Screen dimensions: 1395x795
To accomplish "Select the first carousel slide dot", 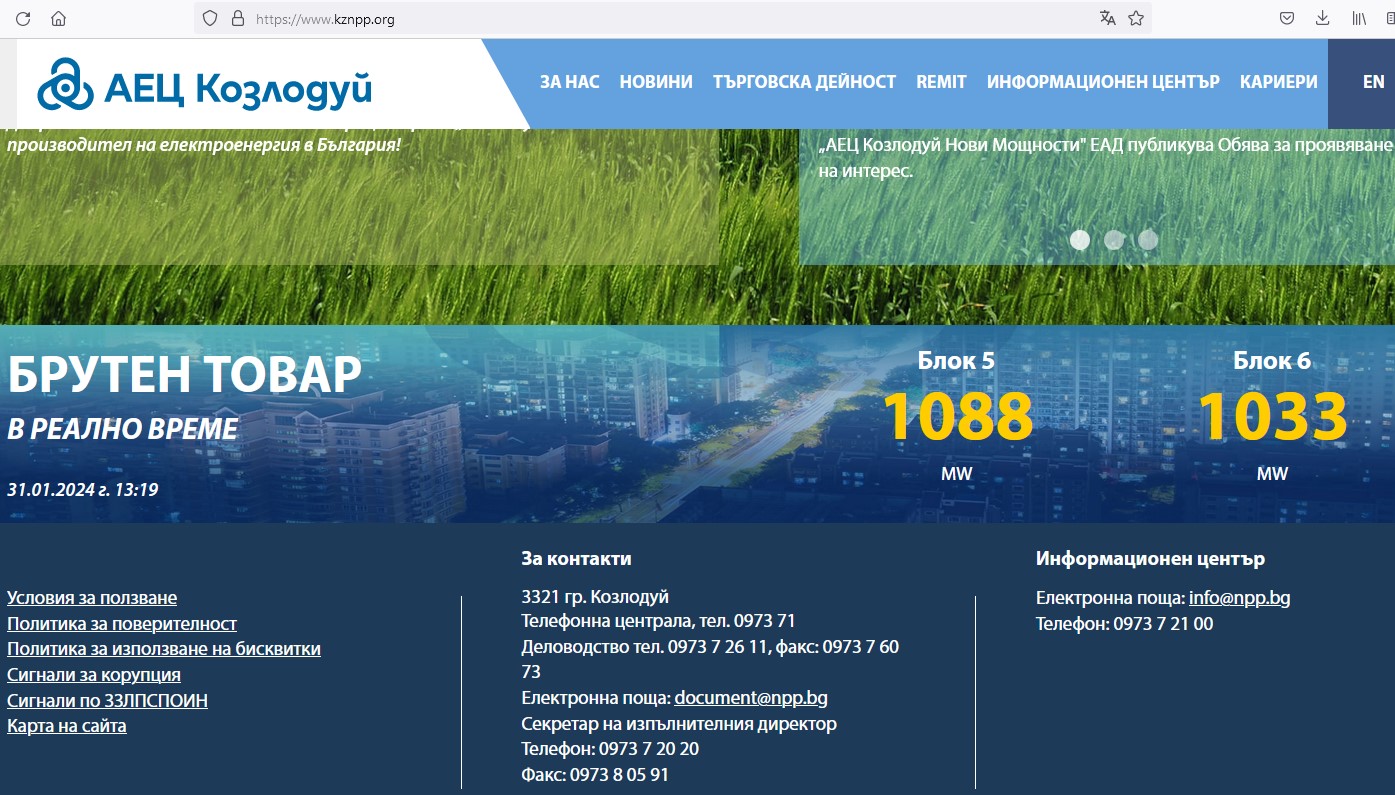I will pyautogui.click(x=1080, y=240).
